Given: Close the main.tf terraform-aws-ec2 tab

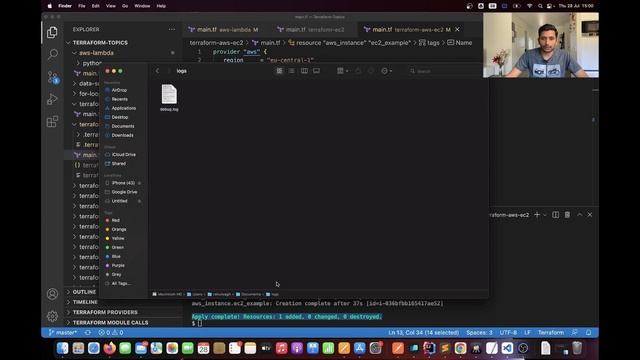Looking at the screenshot, I should click(457, 29).
